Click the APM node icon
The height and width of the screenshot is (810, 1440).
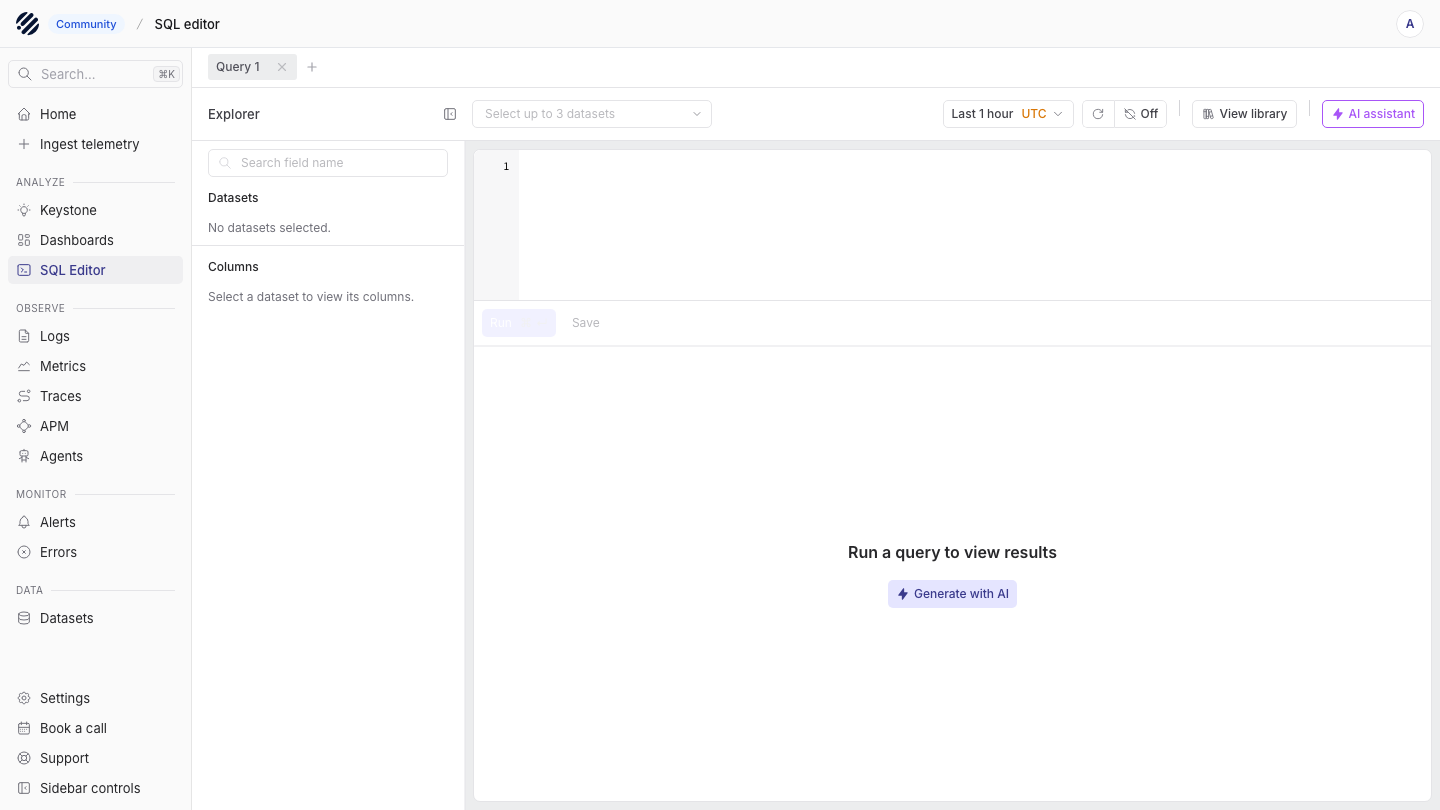tap(24, 426)
